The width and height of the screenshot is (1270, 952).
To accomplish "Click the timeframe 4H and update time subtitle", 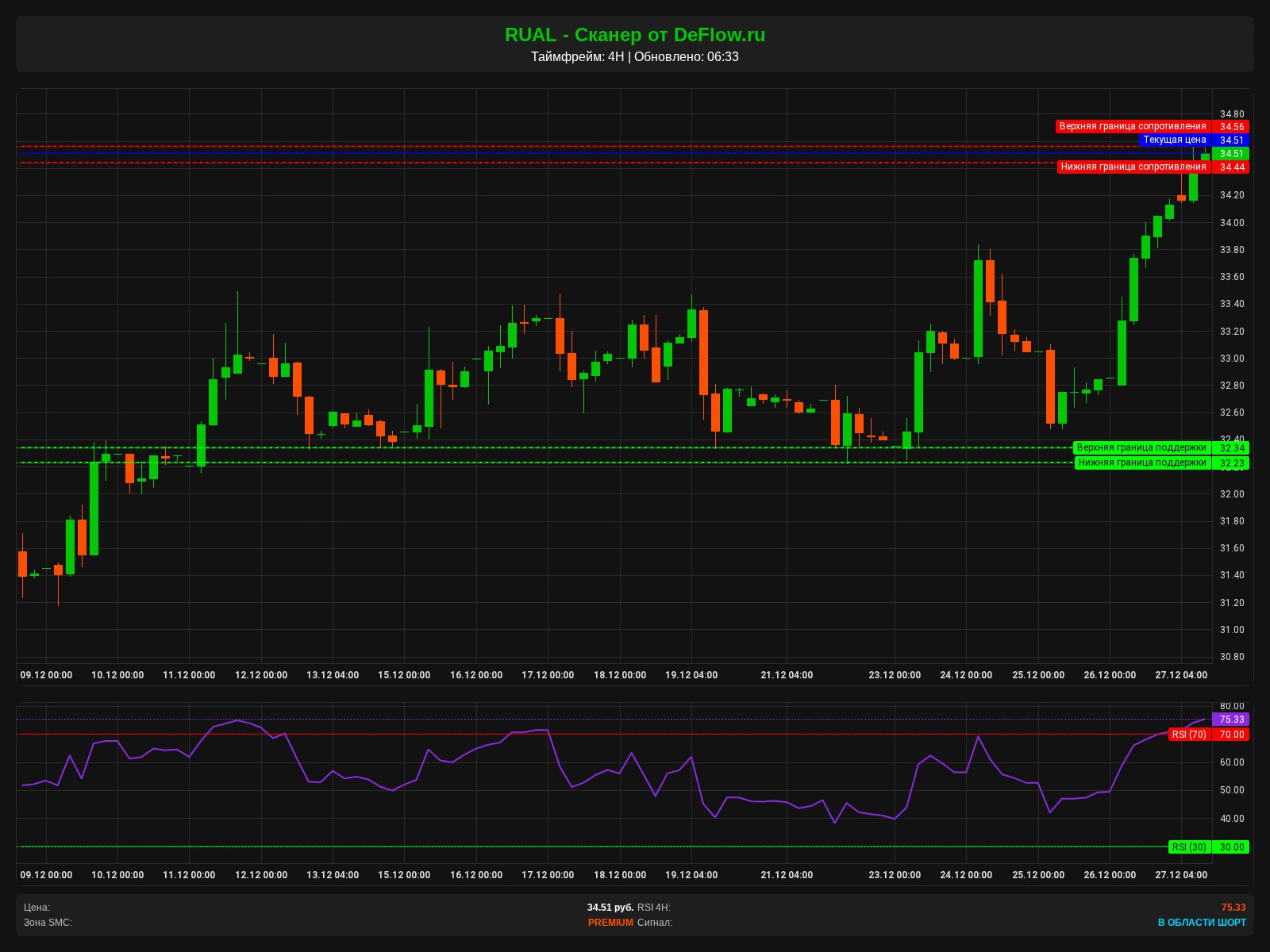I will [x=635, y=57].
